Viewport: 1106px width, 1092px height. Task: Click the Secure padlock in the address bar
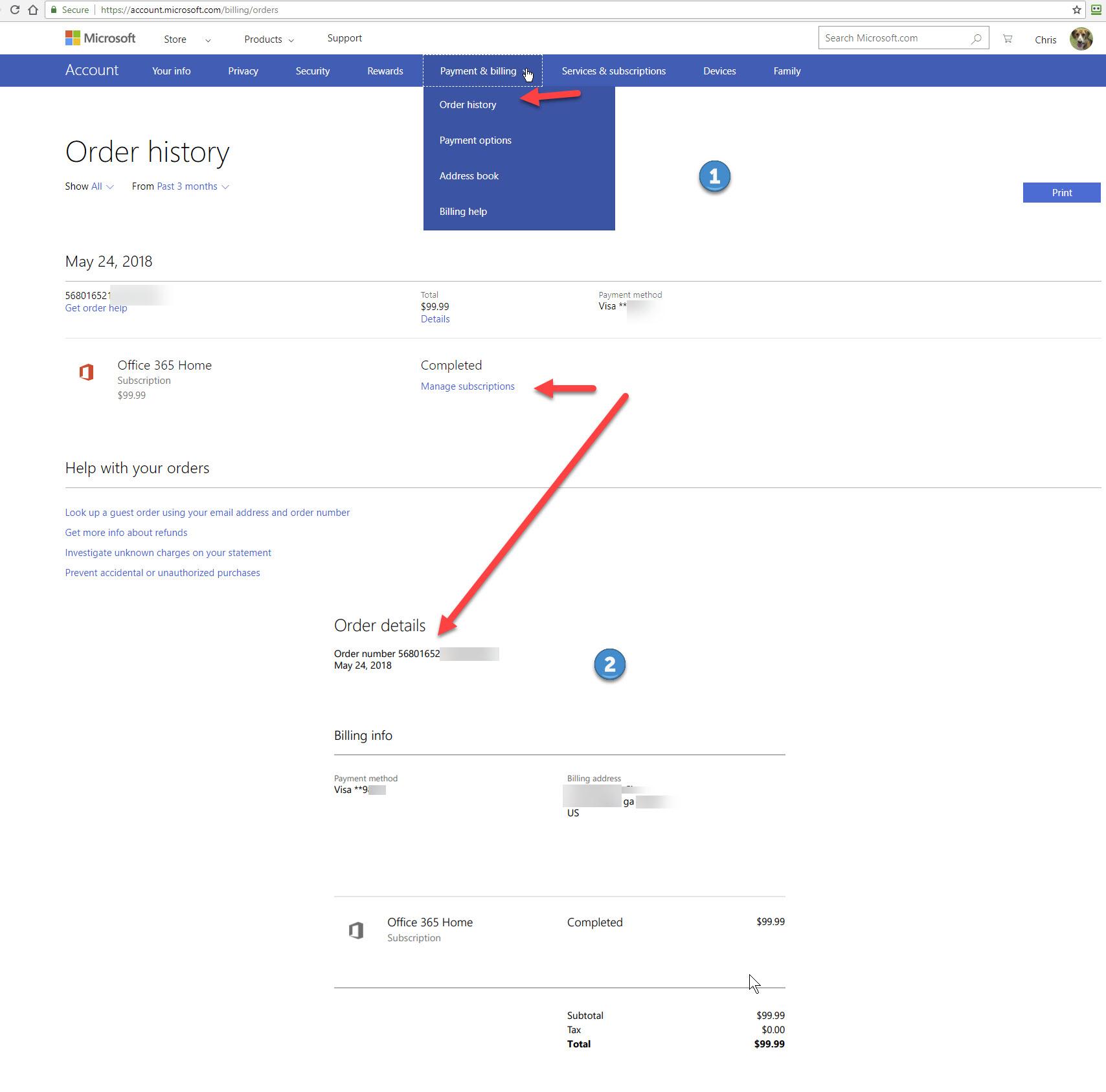[x=54, y=10]
